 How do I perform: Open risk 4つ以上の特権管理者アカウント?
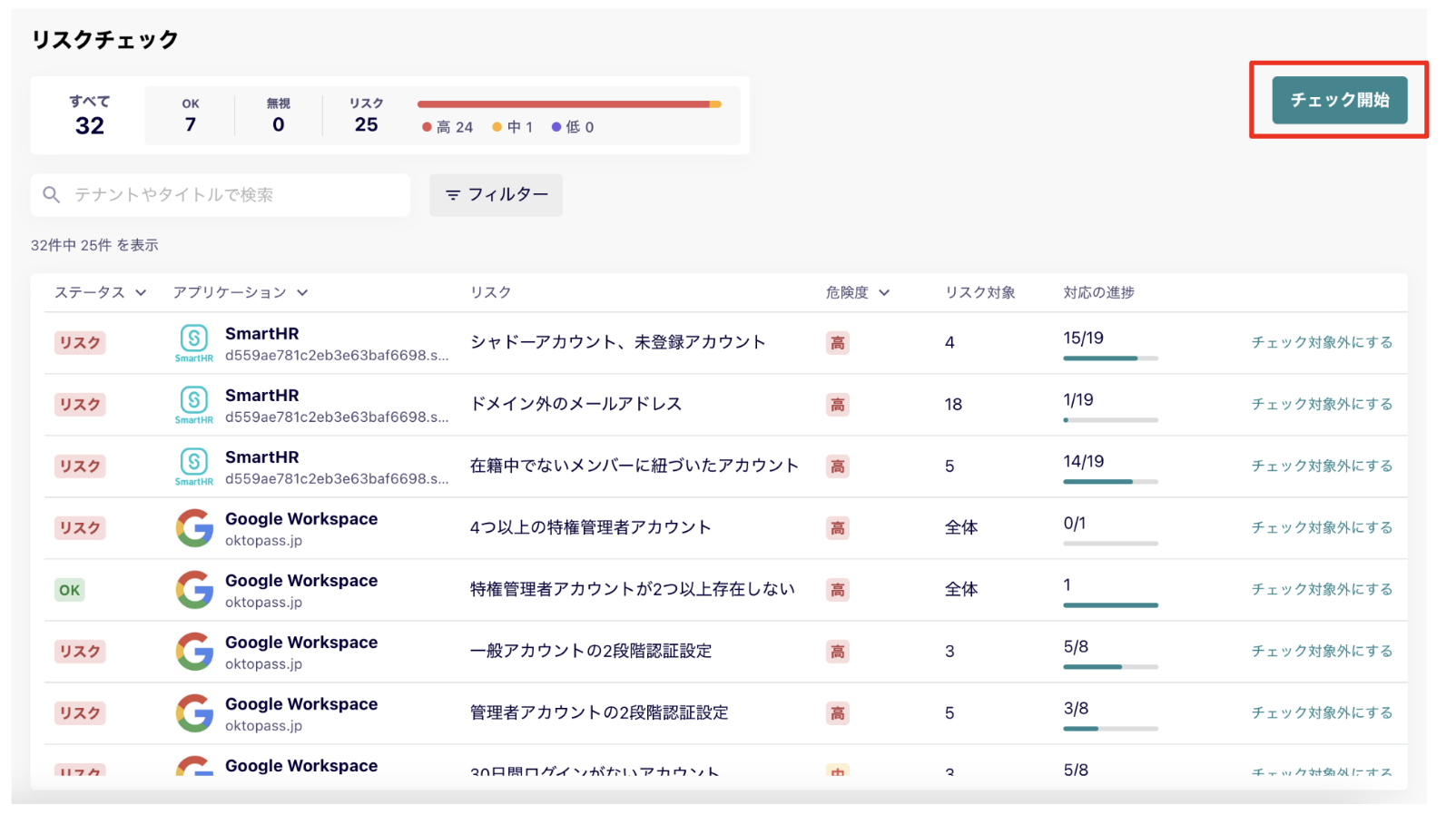(x=590, y=527)
